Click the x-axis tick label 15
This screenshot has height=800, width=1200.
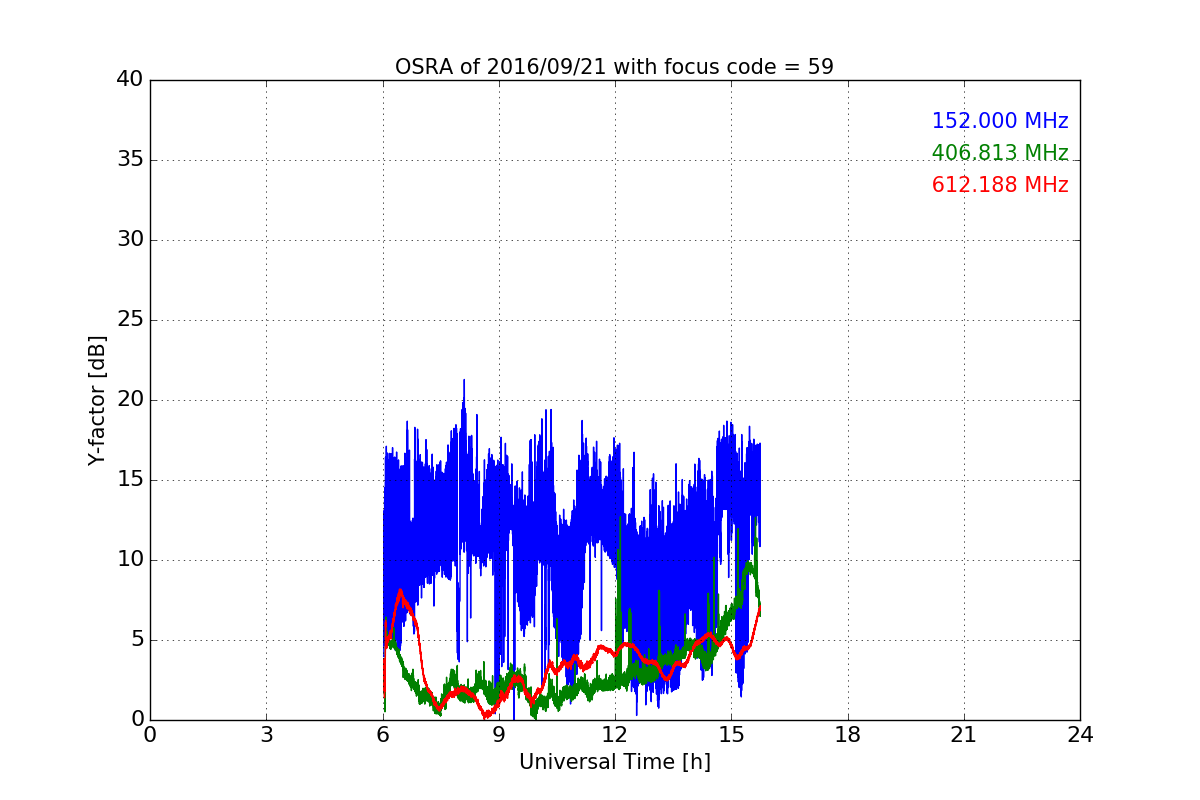tap(731, 735)
